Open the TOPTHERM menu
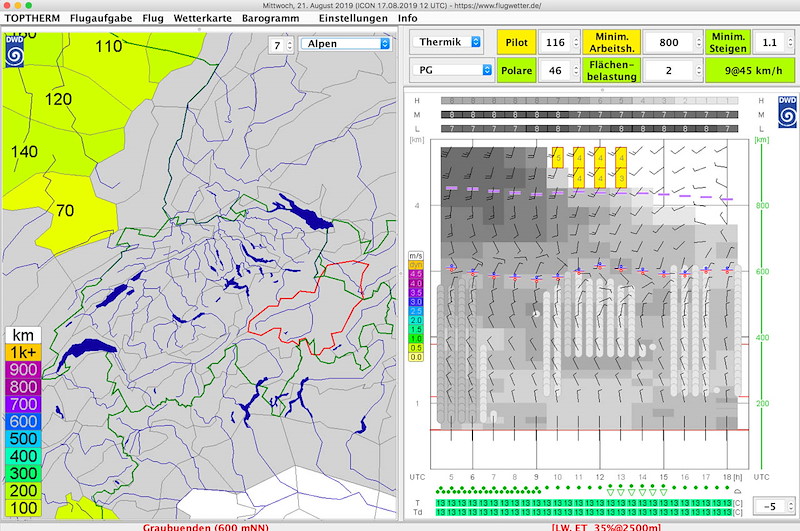The image size is (800, 531). pos(32,18)
